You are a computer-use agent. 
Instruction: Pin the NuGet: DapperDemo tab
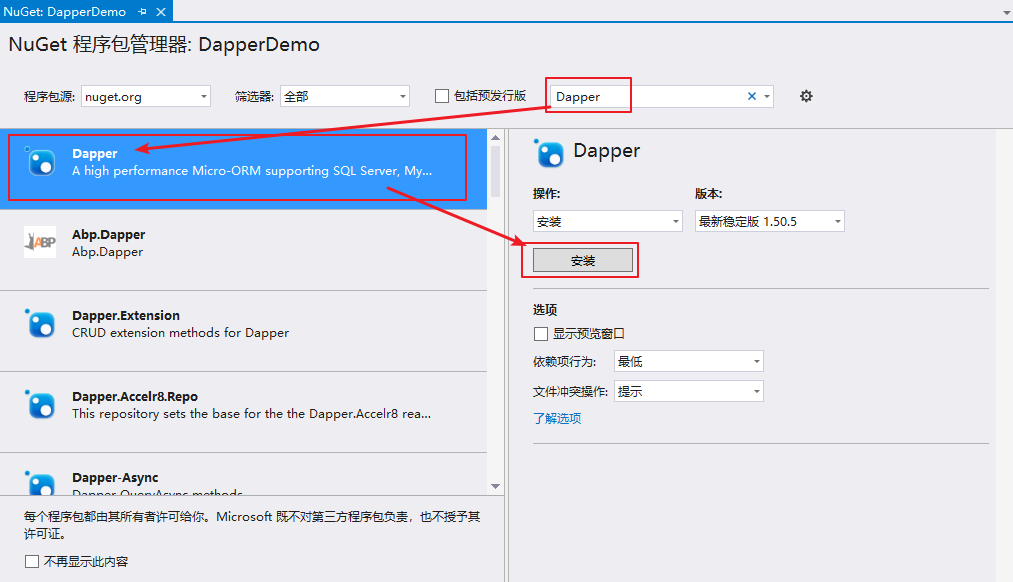(143, 12)
